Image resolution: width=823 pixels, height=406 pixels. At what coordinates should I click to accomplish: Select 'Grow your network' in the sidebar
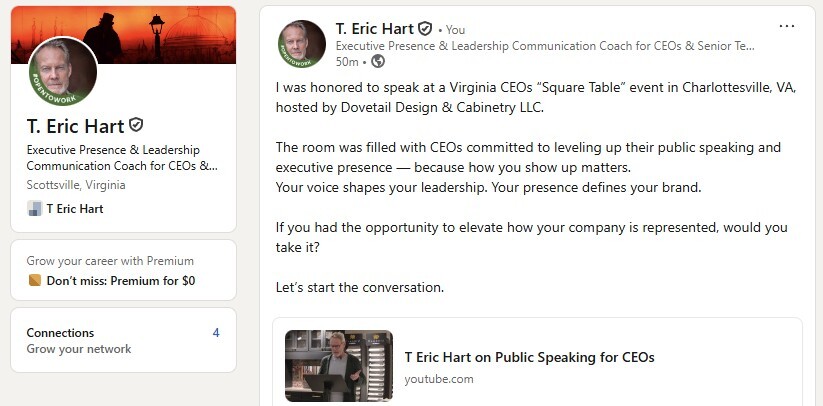coord(79,349)
